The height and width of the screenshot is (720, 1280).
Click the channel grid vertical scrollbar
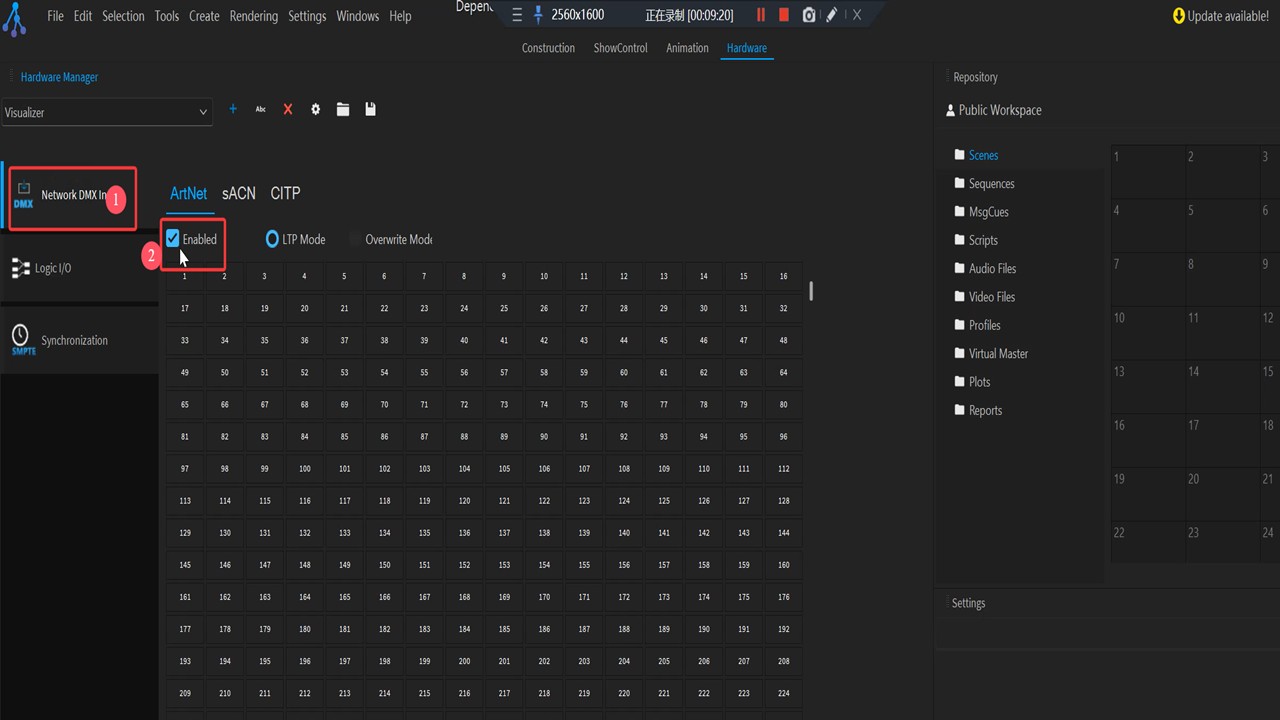811,291
